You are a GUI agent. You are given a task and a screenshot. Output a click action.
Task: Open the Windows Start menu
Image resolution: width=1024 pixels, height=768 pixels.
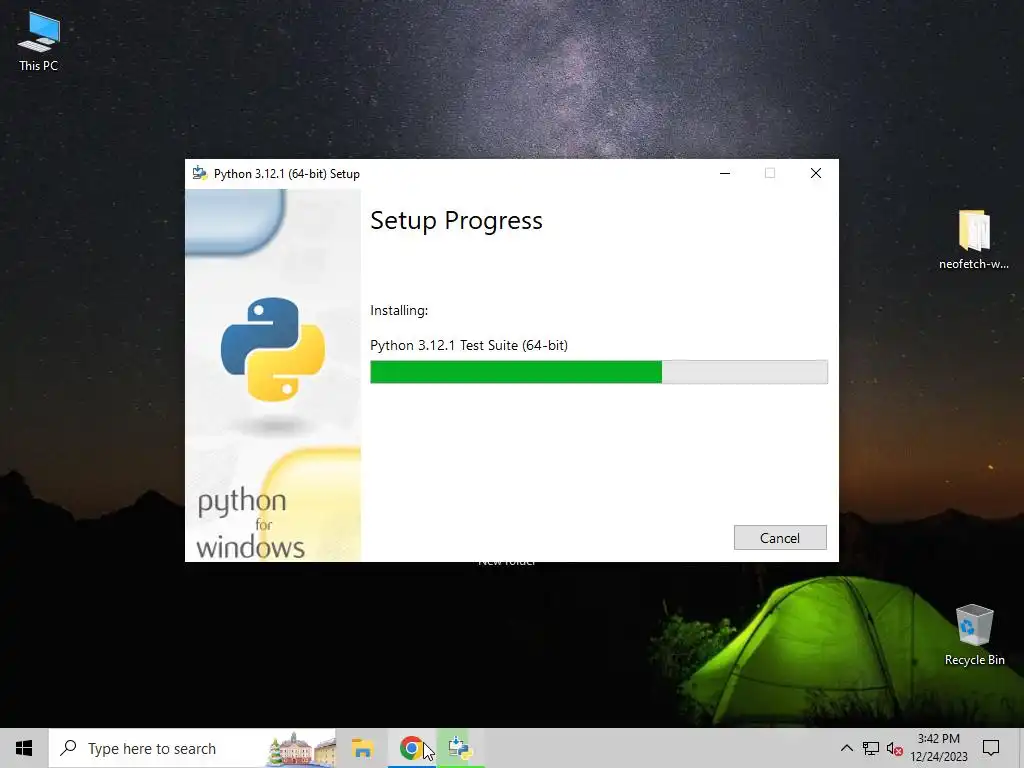pos(24,748)
